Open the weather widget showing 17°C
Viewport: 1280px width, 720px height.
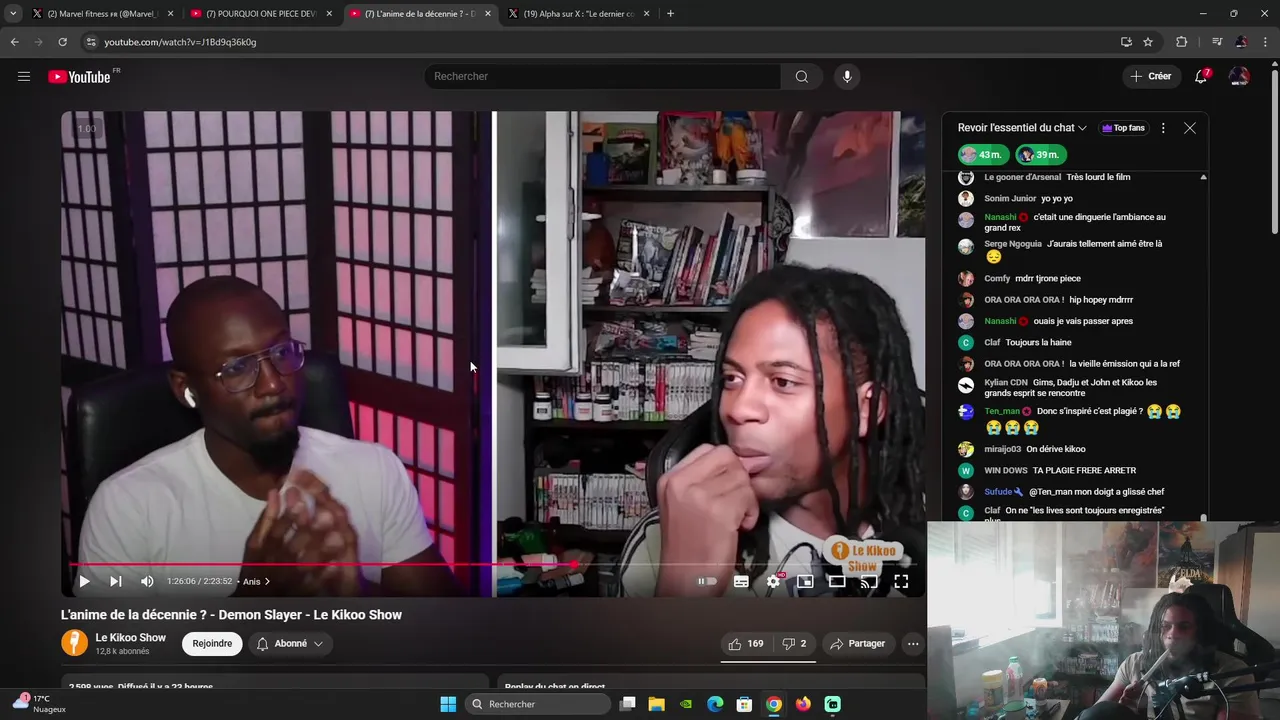click(x=39, y=704)
